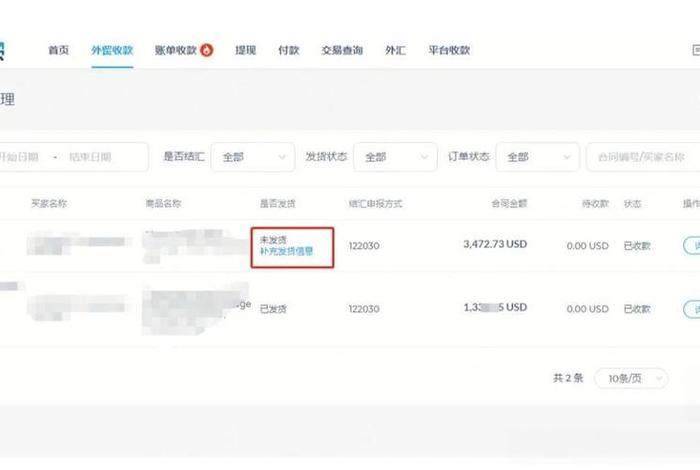The width and height of the screenshot is (700, 470).
Task: Go to the 外汇 tab
Action: tap(396, 50)
